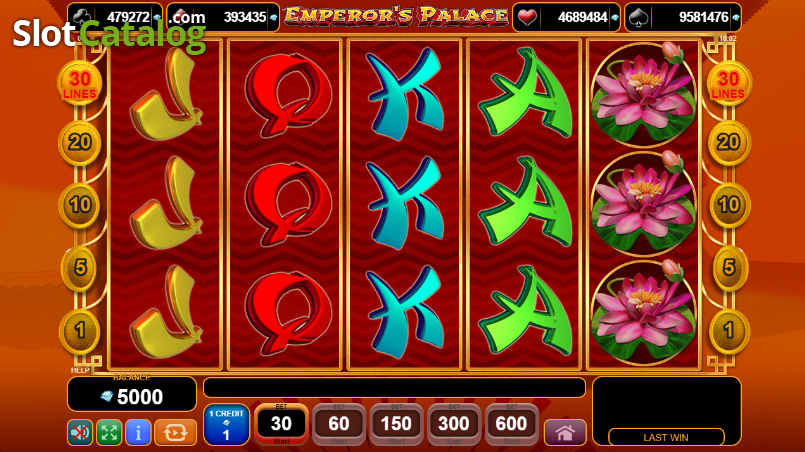The height and width of the screenshot is (452, 805).
Task: Start spin with Bet 150
Action: [x=396, y=424]
